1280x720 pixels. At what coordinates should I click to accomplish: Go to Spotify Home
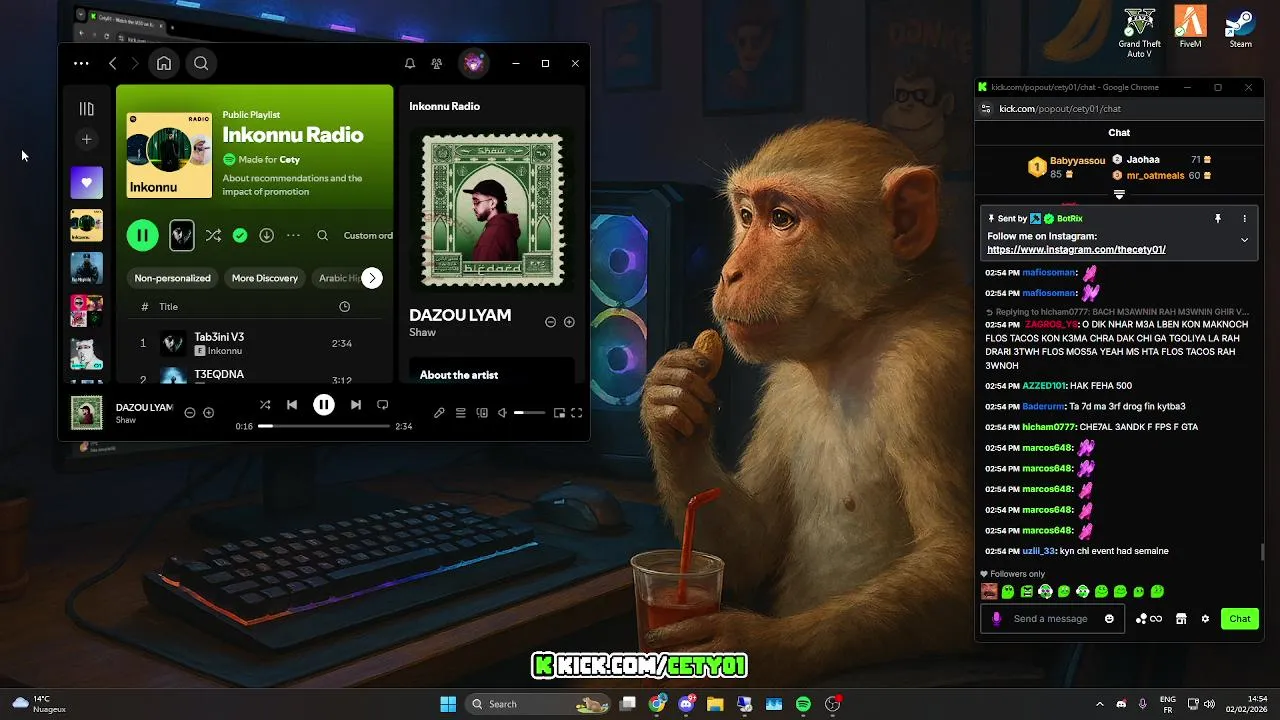pyautogui.click(x=164, y=63)
